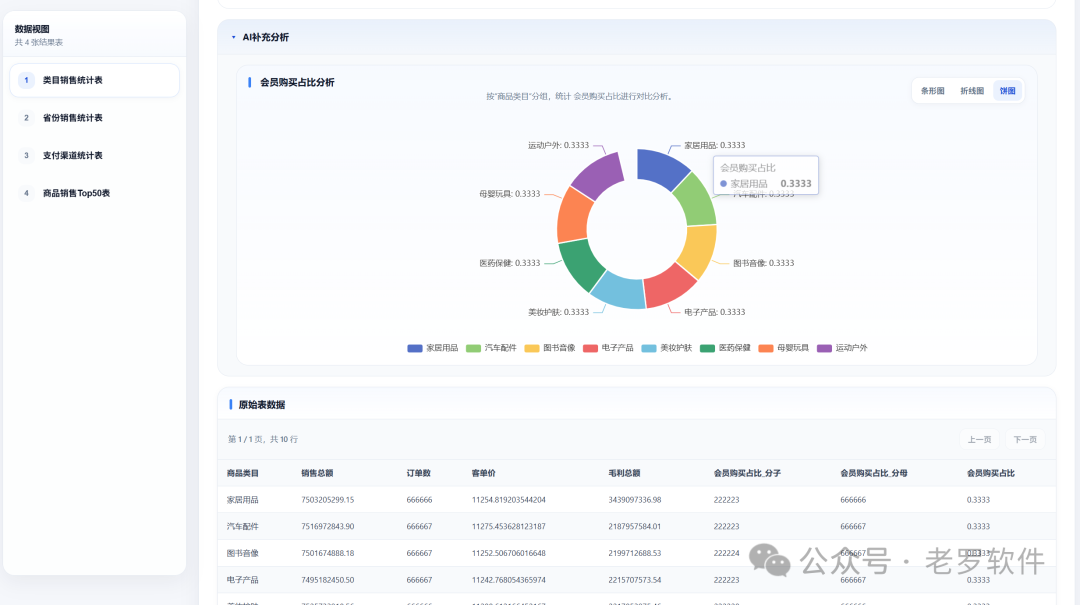Click the 电子产品 table row cell
This screenshot has height=605, width=1080.
tap(242, 580)
